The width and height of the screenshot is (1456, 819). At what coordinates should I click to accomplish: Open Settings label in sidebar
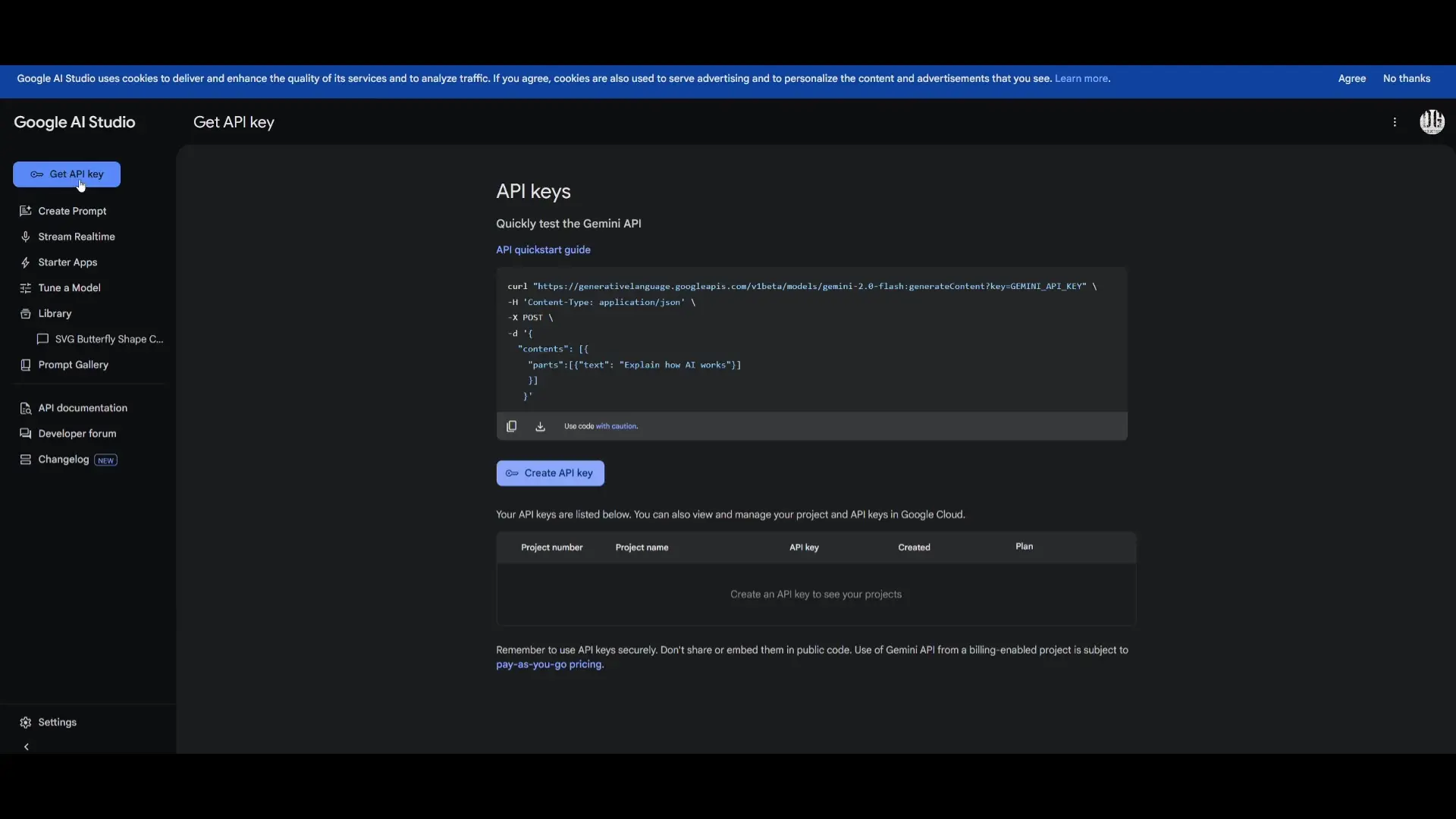pos(58,723)
